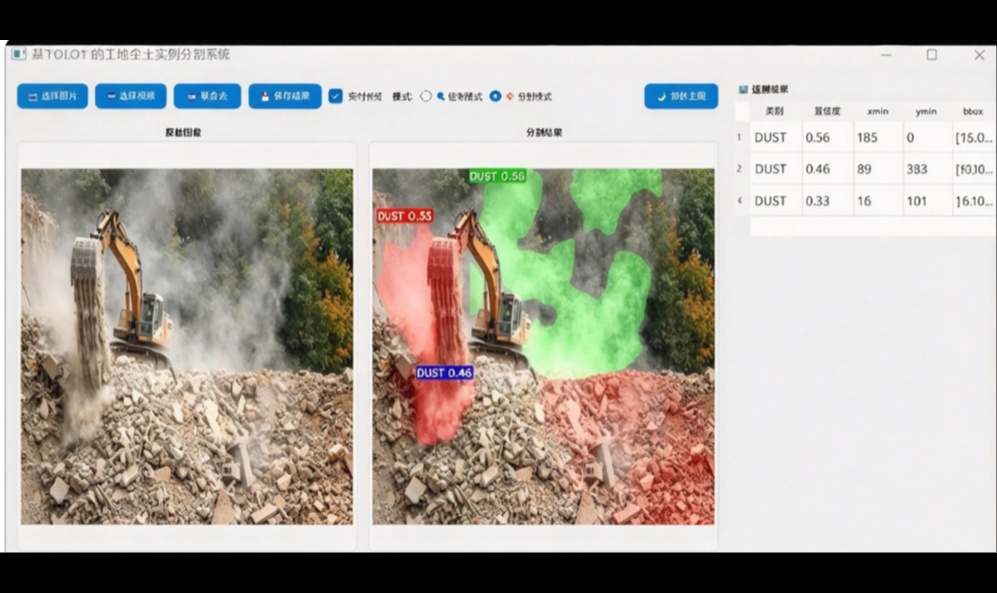
Task: Select table row header number 1
Action: (742, 137)
